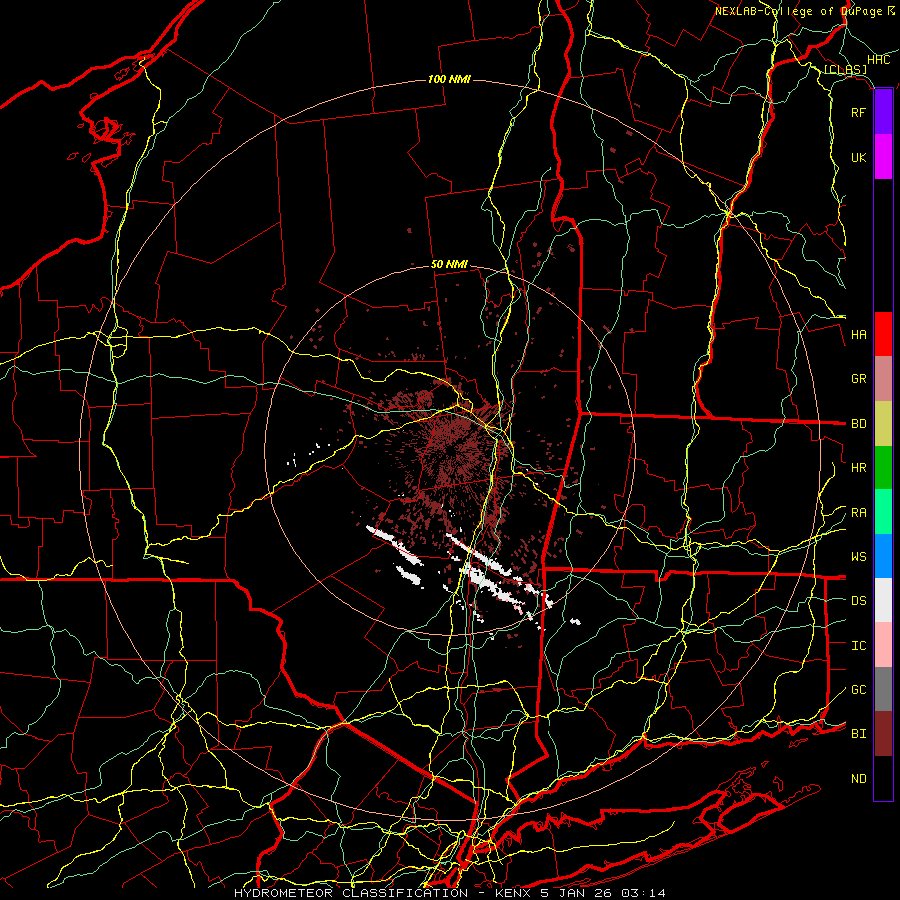The width and height of the screenshot is (900, 900).
Task: Click the "[CLAS]" legend header text
Action: tap(845, 70)
